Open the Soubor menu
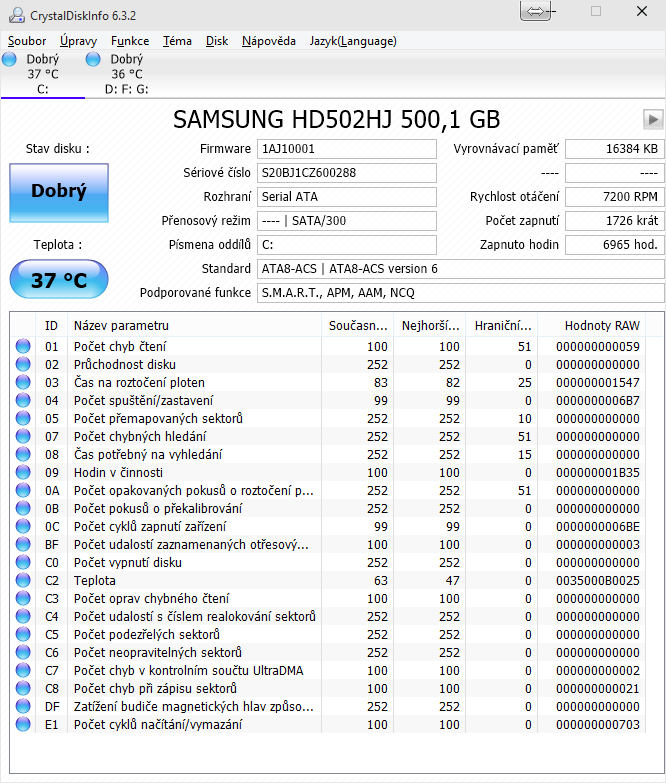The image size is (666, 783). pyautogui.click(x=27, y=41)
